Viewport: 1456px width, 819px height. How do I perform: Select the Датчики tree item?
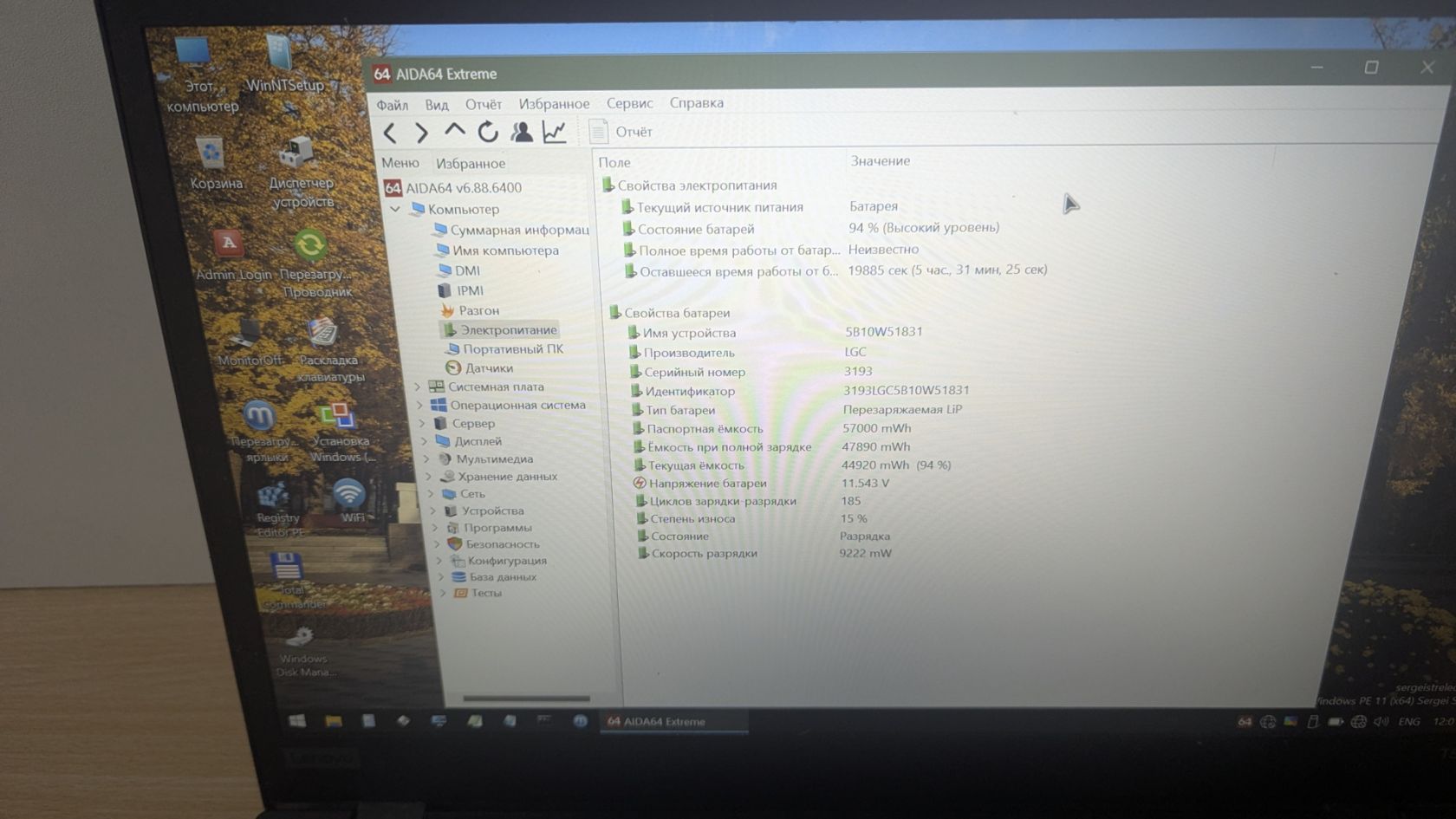point(479,367)
